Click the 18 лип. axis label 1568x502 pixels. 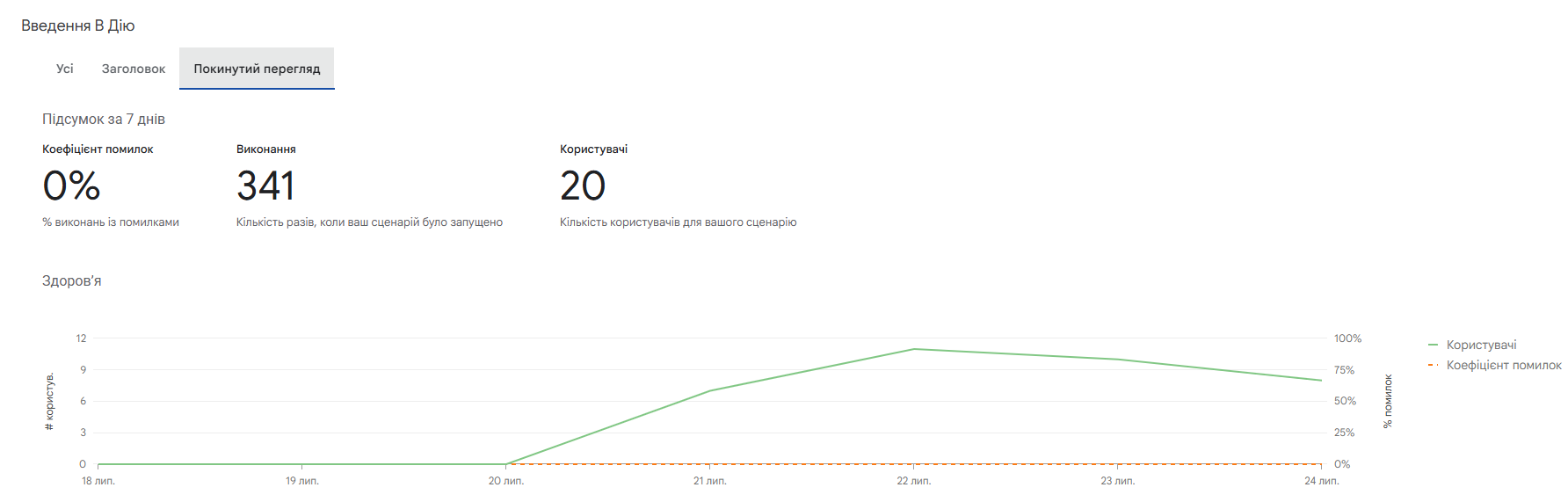pyautogui.click(x=98, y=481)
